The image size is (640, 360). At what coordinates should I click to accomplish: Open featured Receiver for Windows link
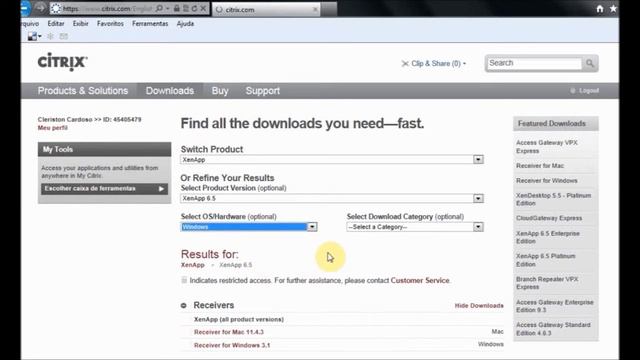pos(547,181)
